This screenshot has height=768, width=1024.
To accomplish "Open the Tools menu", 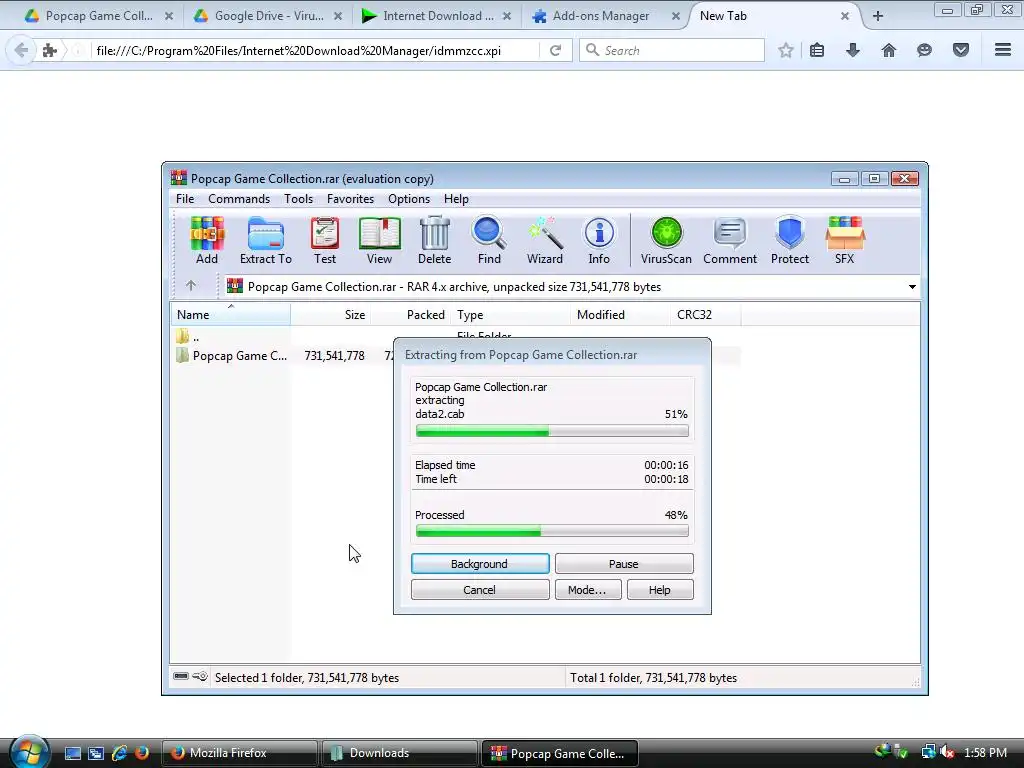I will tap(298, 199).
